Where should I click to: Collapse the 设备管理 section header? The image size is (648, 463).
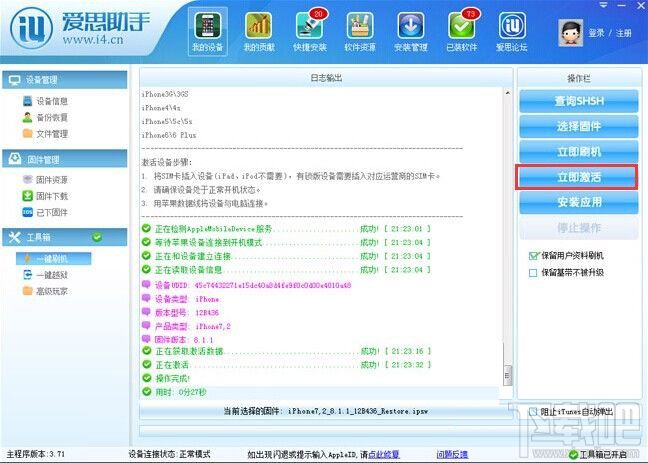(65, 80)
